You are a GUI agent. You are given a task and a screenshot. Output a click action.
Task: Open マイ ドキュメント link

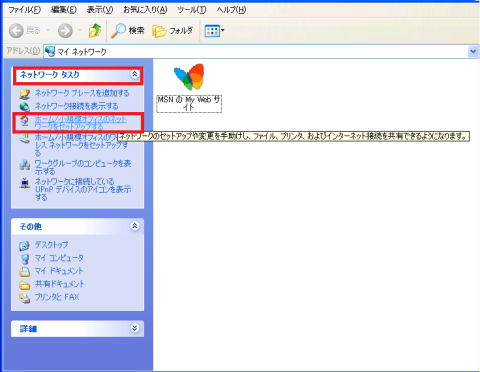point(59,271)
